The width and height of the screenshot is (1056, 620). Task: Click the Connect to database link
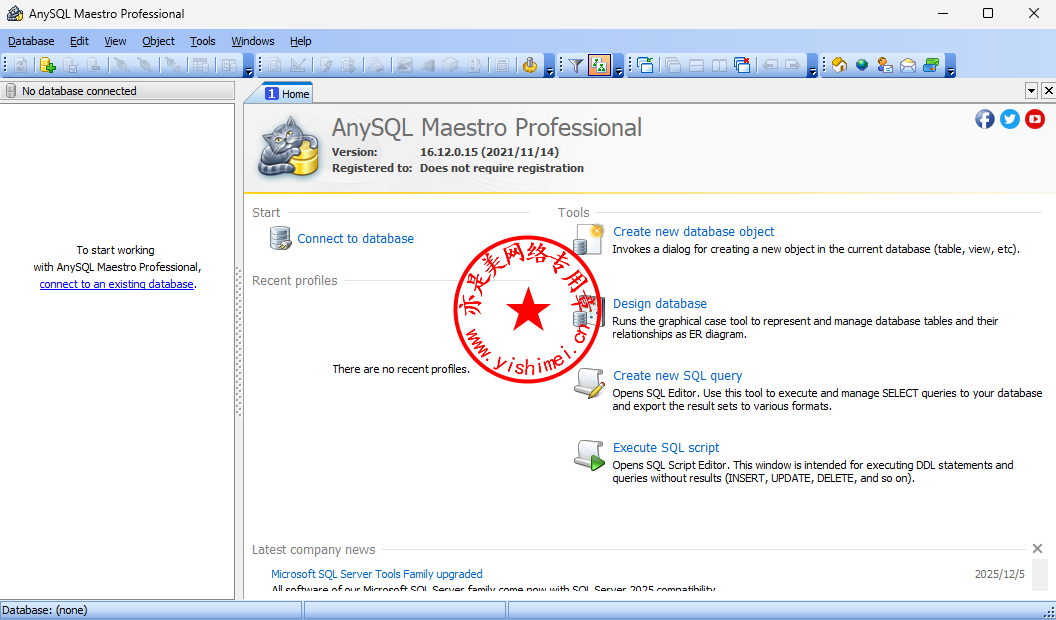[x=355, y=239]
